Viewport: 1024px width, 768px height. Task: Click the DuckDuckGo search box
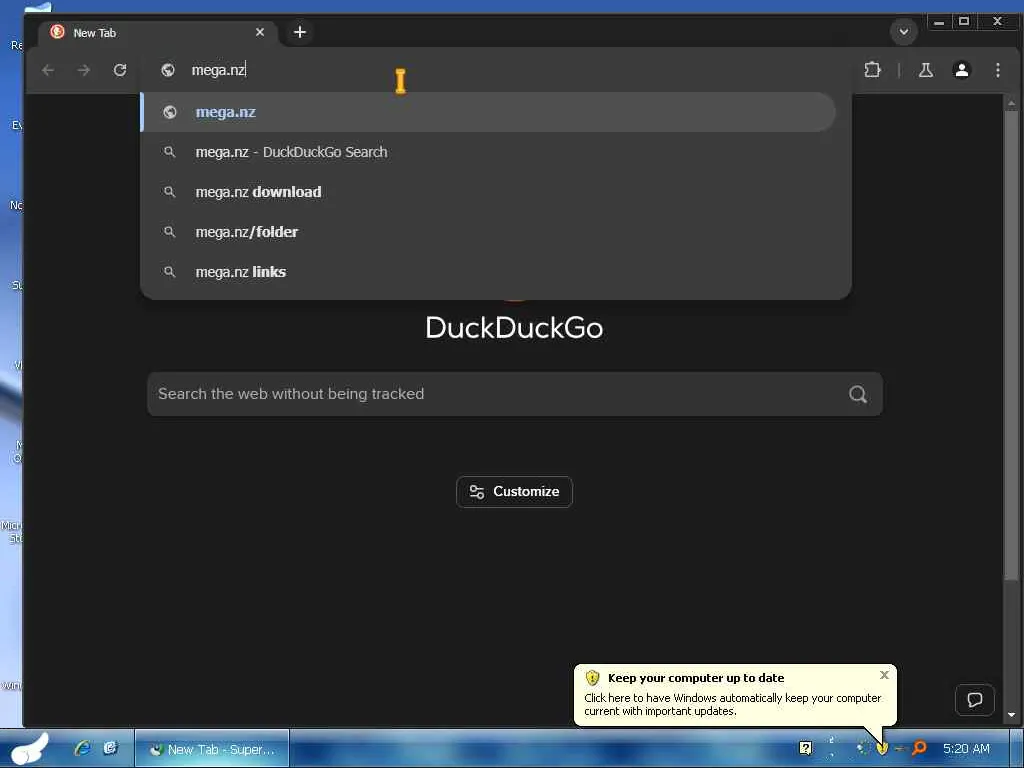(515, 394)
